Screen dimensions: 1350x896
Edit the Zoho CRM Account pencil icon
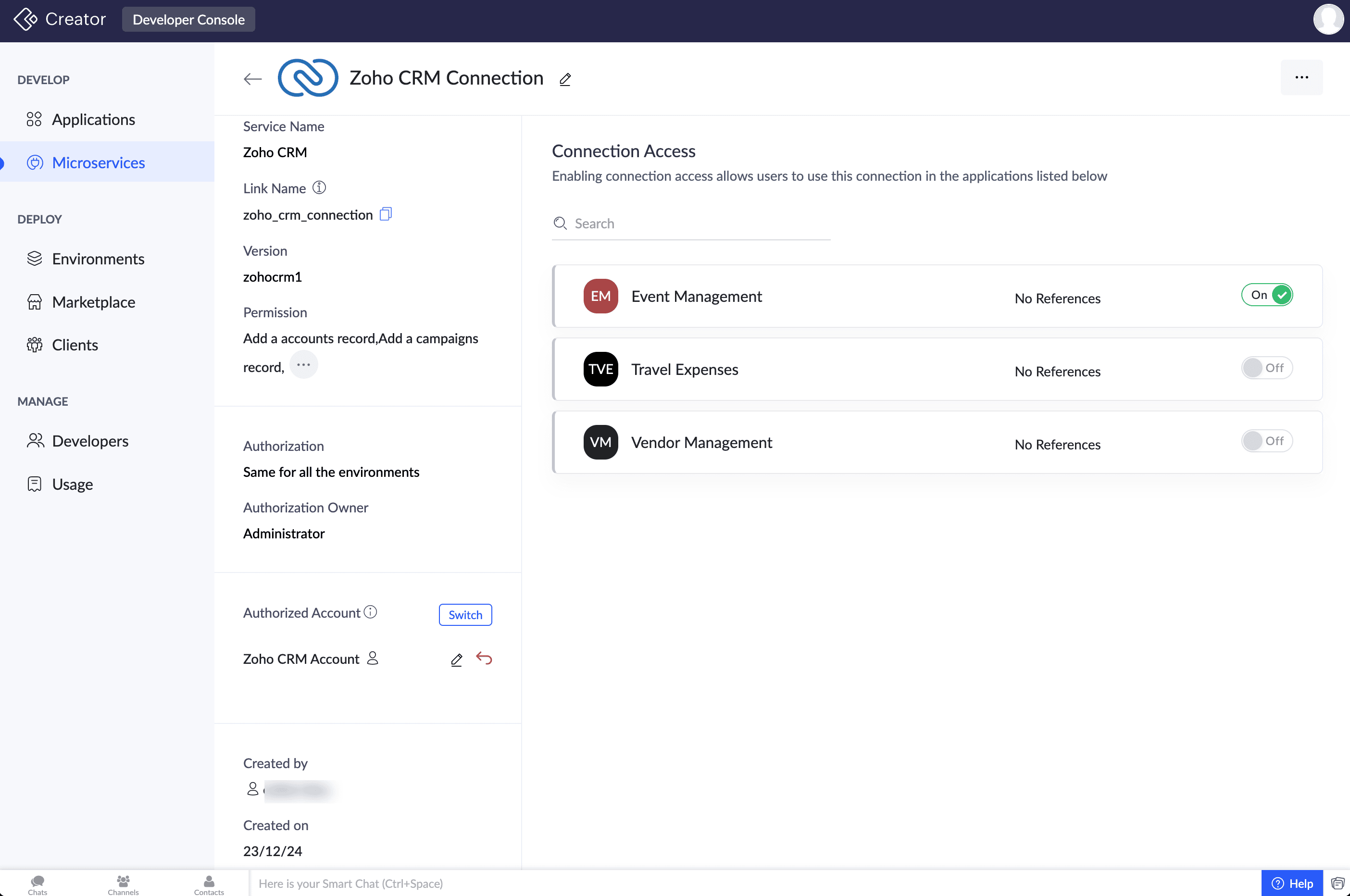pos(456,660)
